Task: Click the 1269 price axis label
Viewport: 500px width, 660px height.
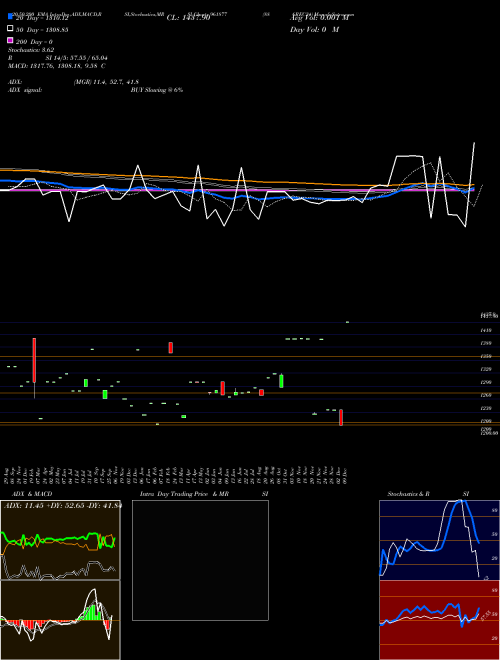Action: (486, 395)
